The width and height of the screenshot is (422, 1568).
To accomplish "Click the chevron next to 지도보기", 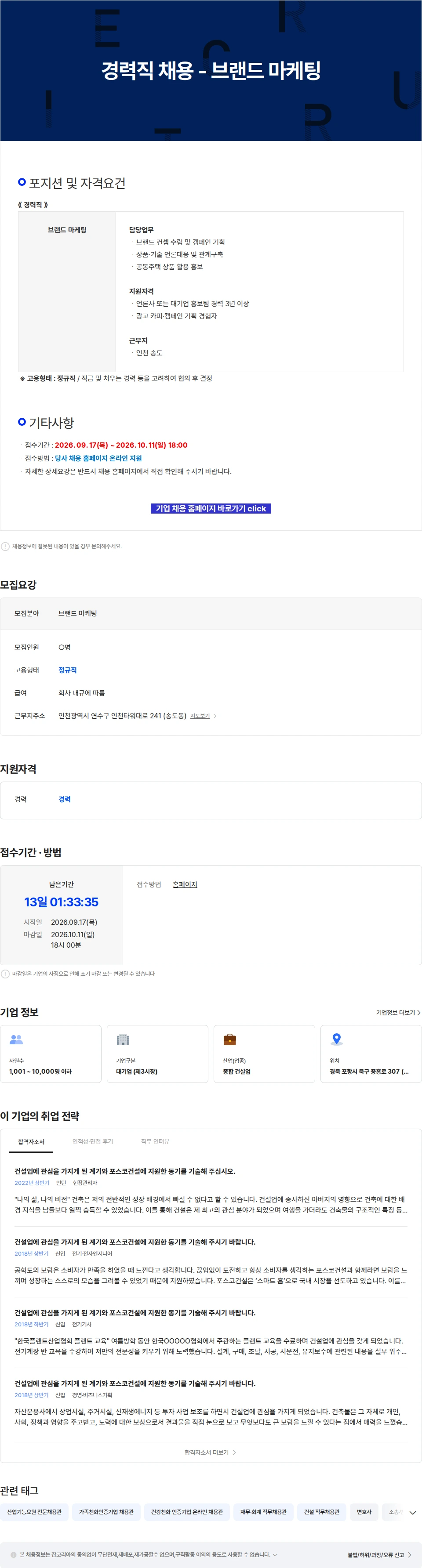I will pyautogui.click(x=215, y=716).
